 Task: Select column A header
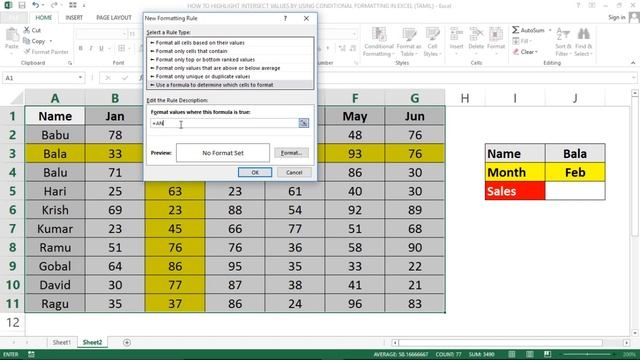point(55,98)
